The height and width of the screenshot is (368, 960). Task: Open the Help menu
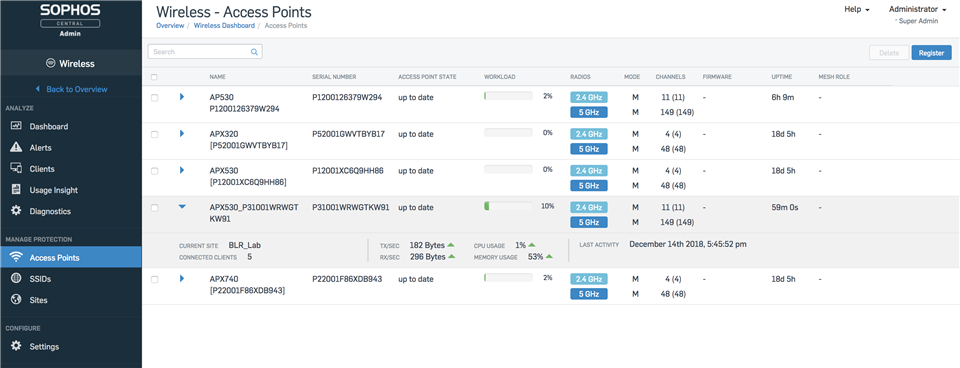pyautogui.click(x=857, y=10)
